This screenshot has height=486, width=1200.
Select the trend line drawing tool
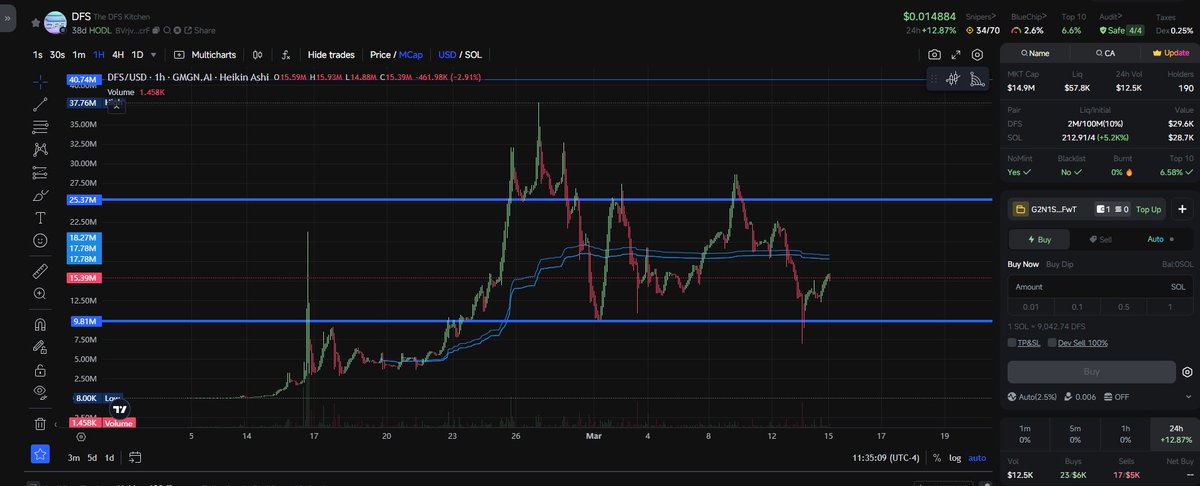(40, 103)
